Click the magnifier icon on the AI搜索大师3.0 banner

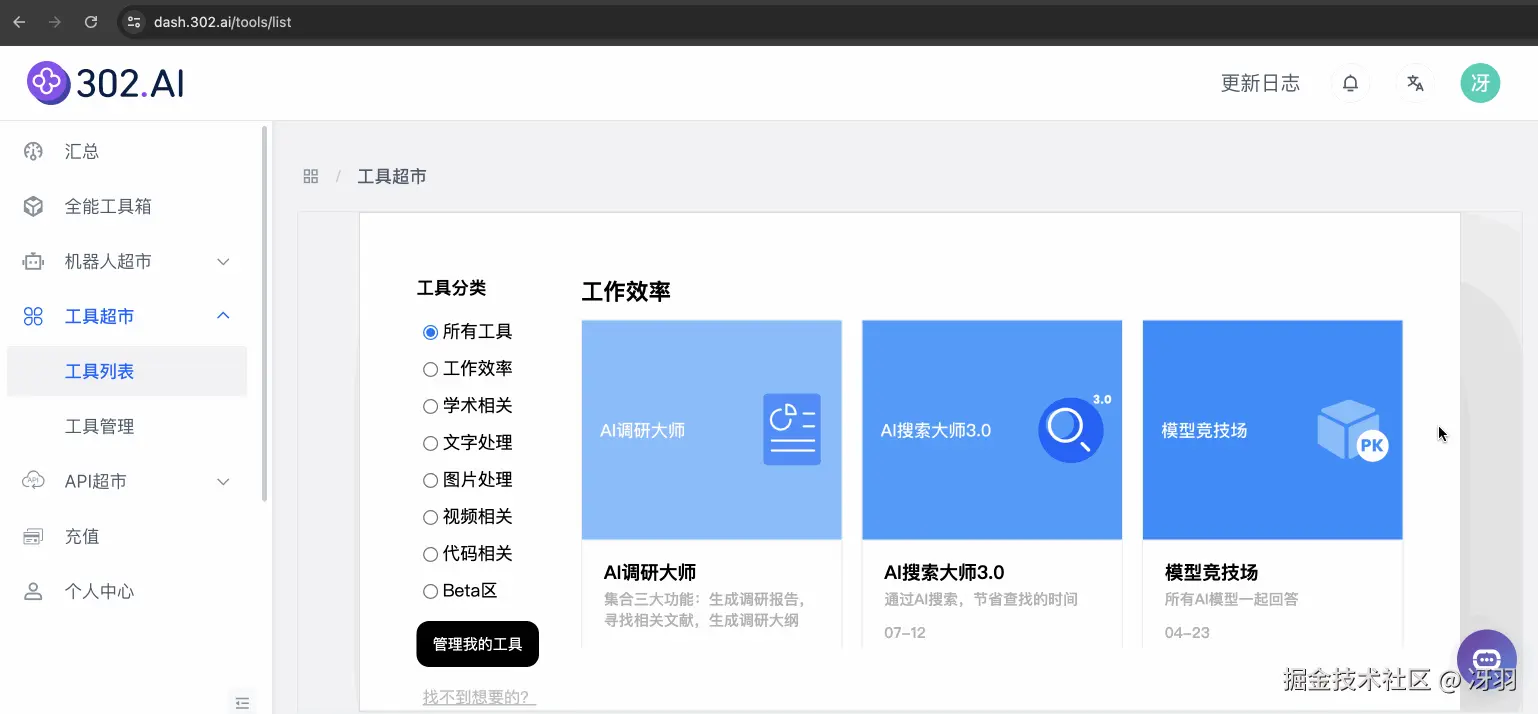click(1071, 430)
